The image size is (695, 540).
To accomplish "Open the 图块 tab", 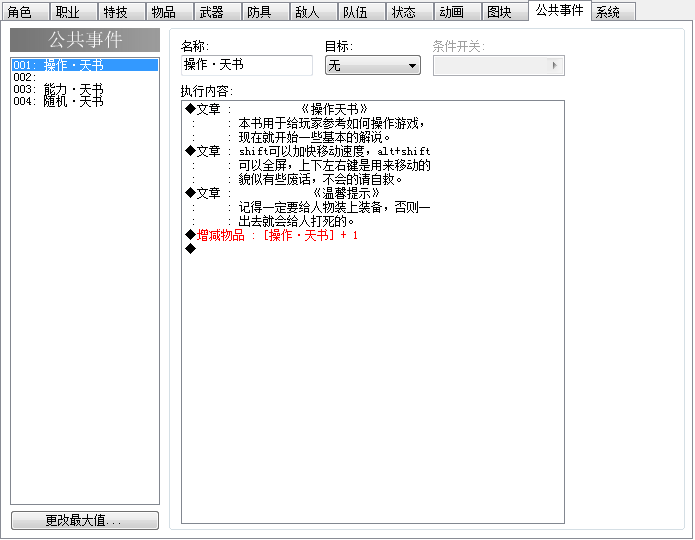I will coord(505,12).
